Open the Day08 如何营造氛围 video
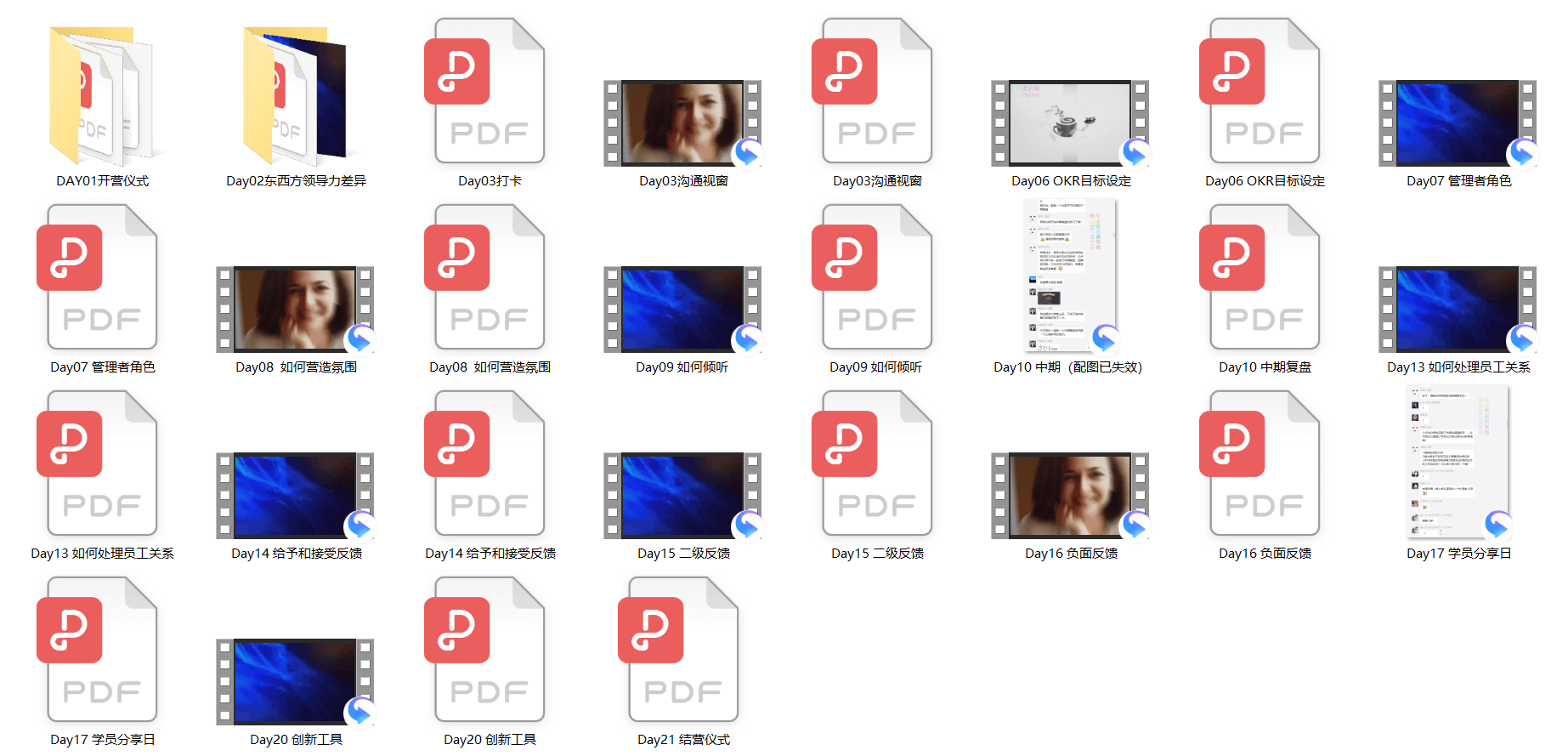This screenshot has height=756, width=1568. (296, 310)
